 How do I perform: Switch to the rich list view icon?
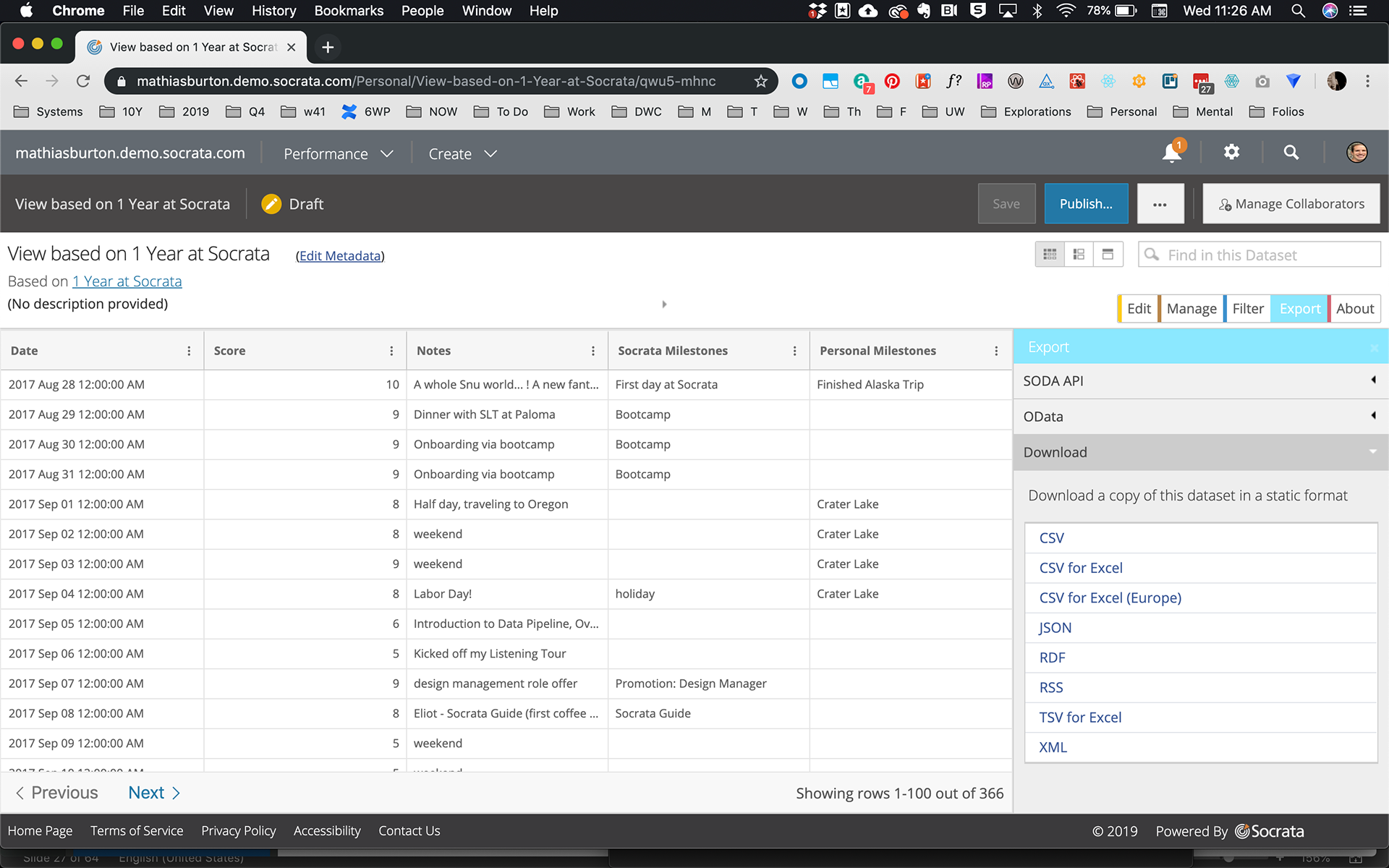(x=1079, y=255)
